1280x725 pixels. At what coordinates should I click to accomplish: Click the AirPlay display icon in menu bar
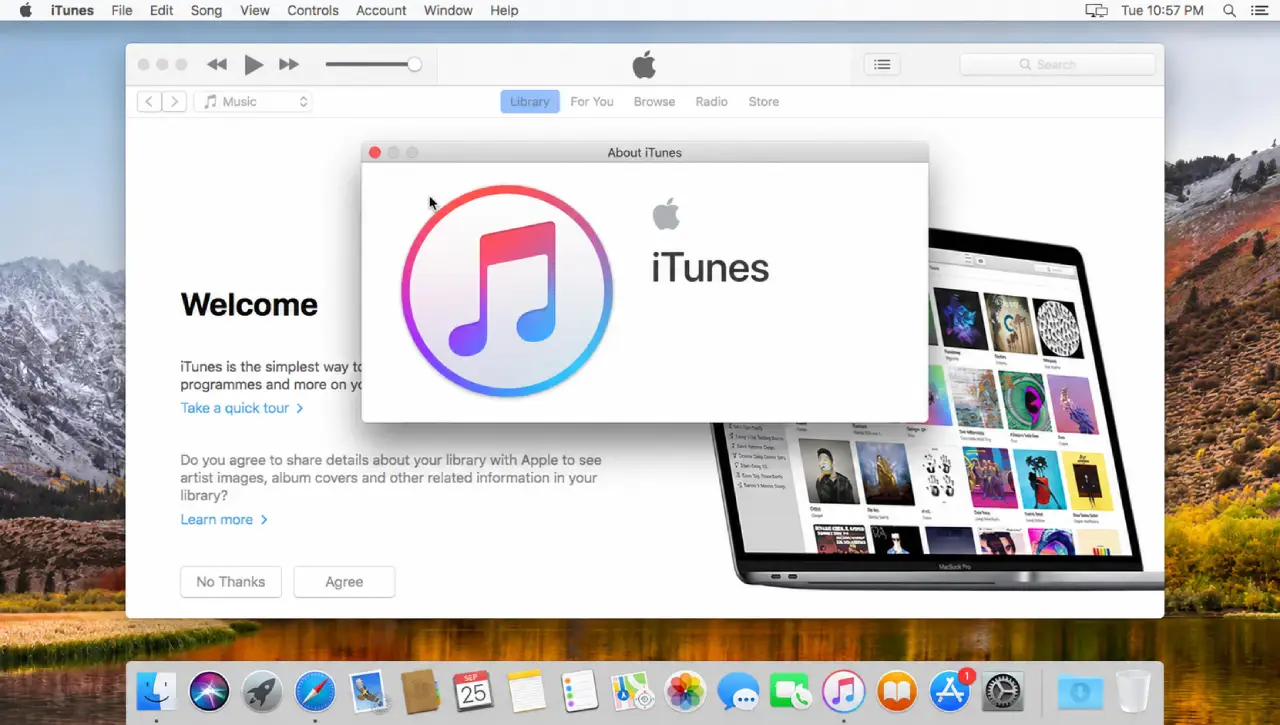click(1097, 10)
